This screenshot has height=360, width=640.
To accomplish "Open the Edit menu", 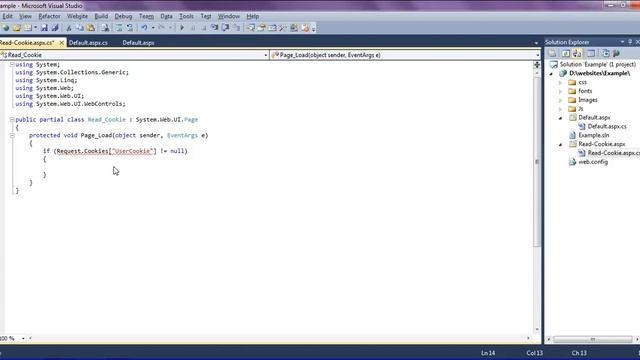I will click(7, 16).
